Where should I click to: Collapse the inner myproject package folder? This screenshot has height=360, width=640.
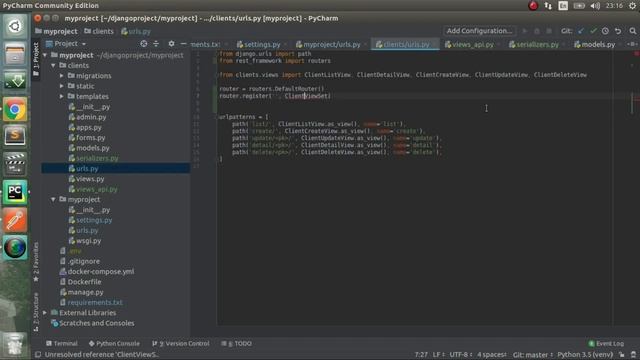[53, 199]
